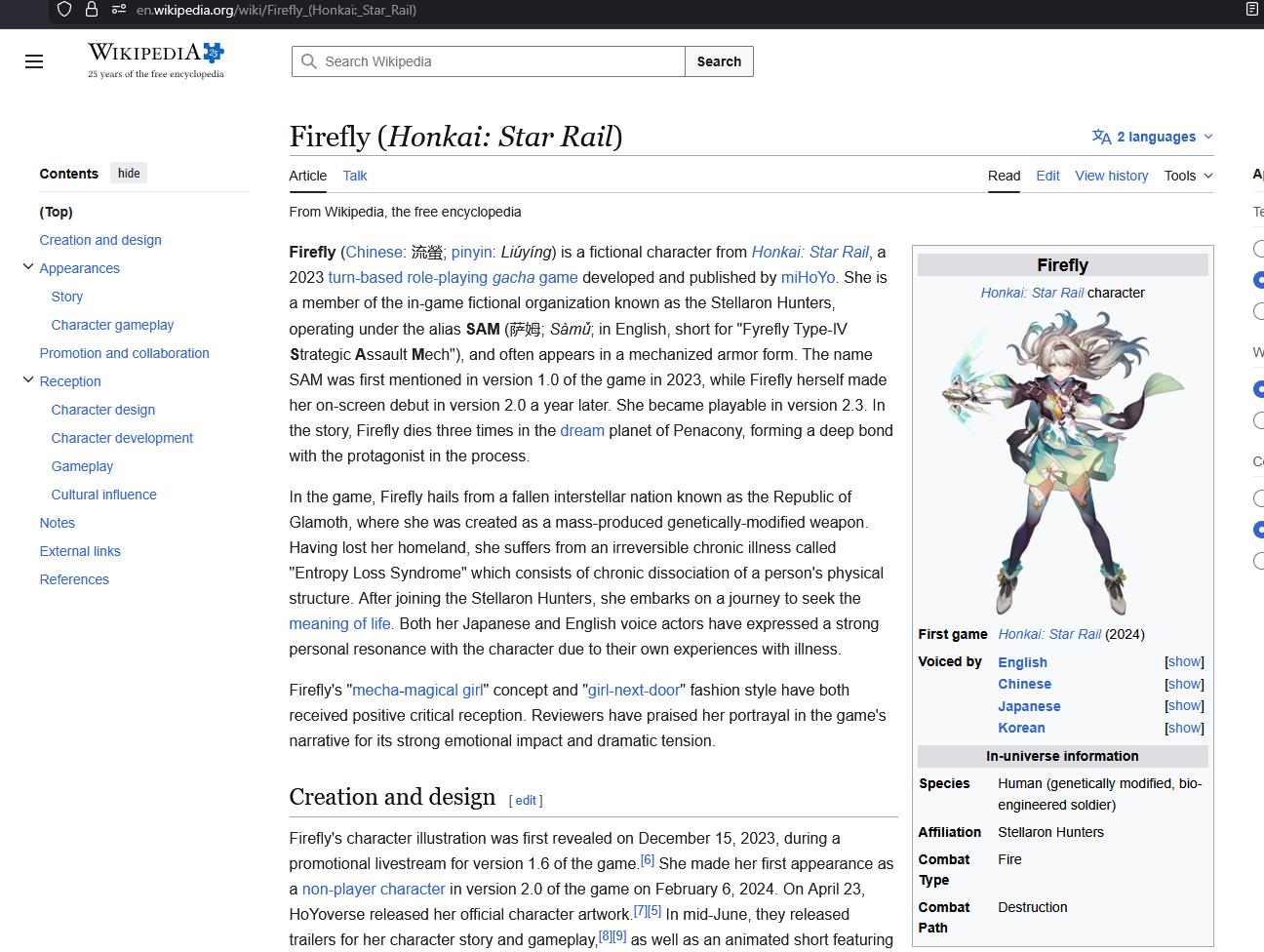Open Honkai: Star Rail link in lead paragraph

[x=810, y=252]
